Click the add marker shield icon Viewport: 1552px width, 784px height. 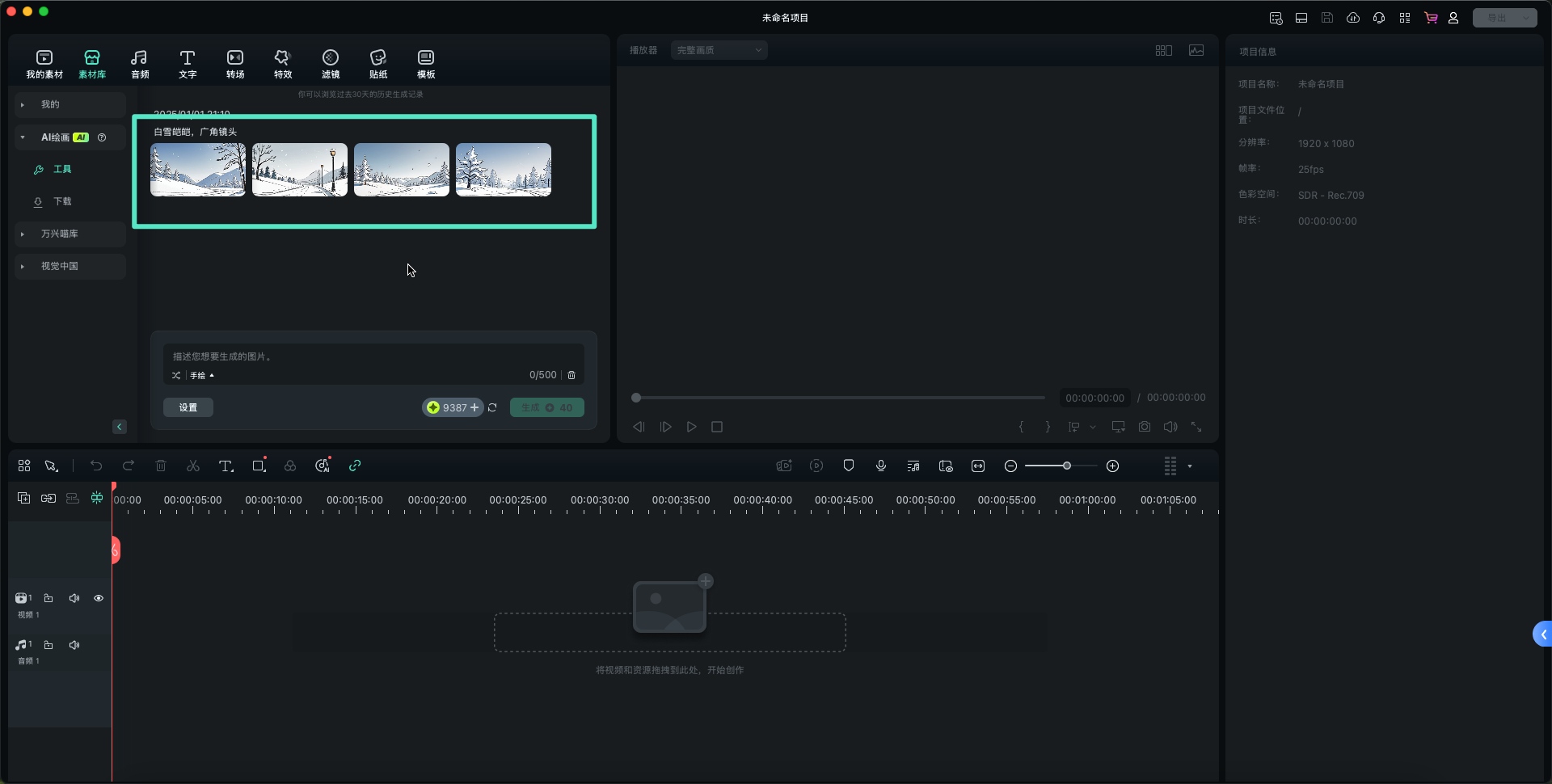click(848, 466)
